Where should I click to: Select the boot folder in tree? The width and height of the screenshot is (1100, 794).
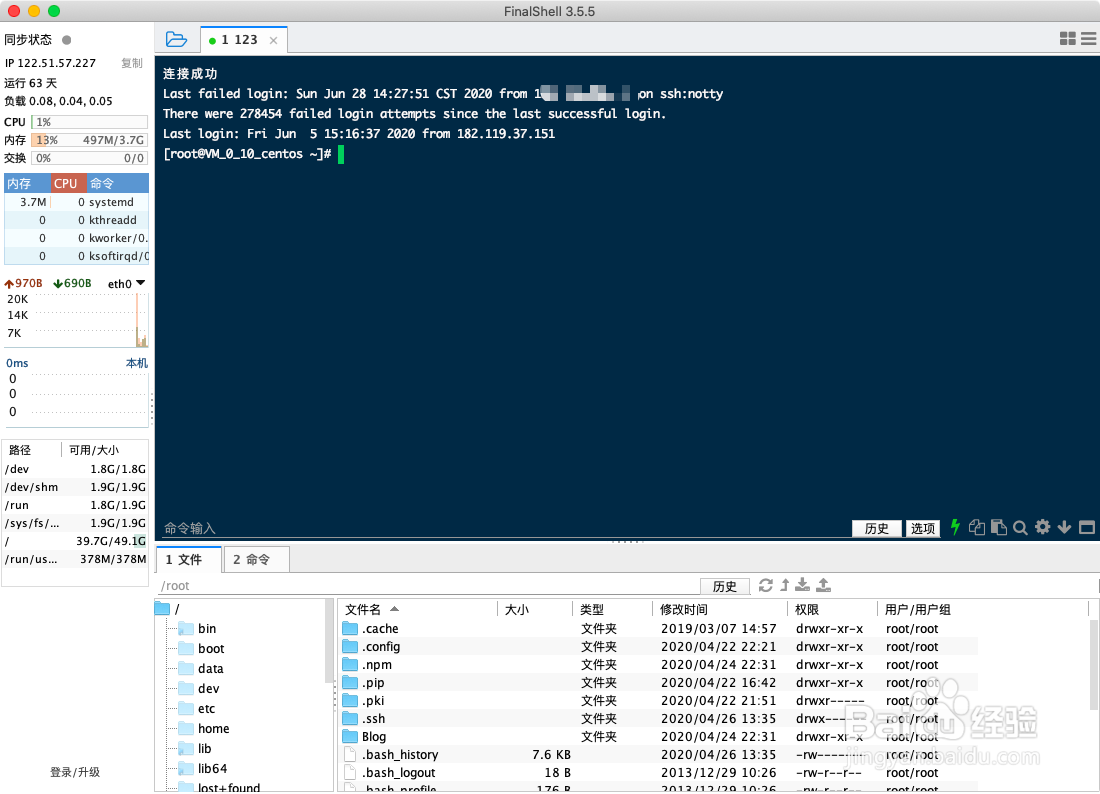point(201,648)
